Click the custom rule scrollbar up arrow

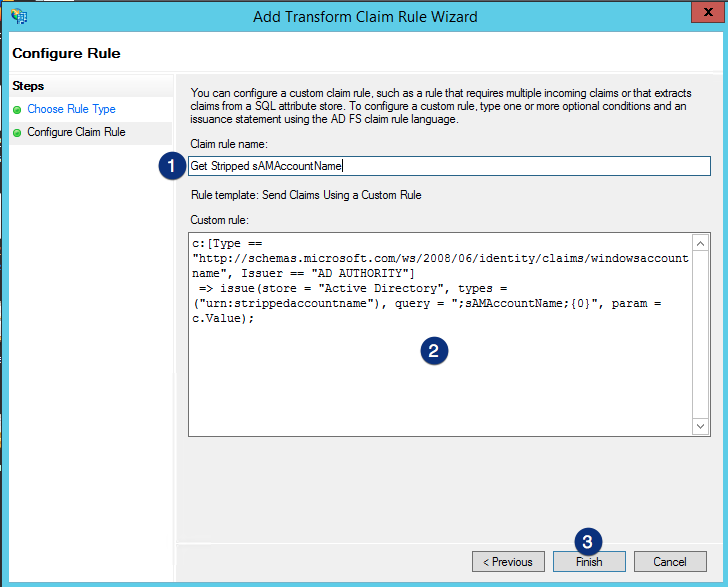coord(701,243)
